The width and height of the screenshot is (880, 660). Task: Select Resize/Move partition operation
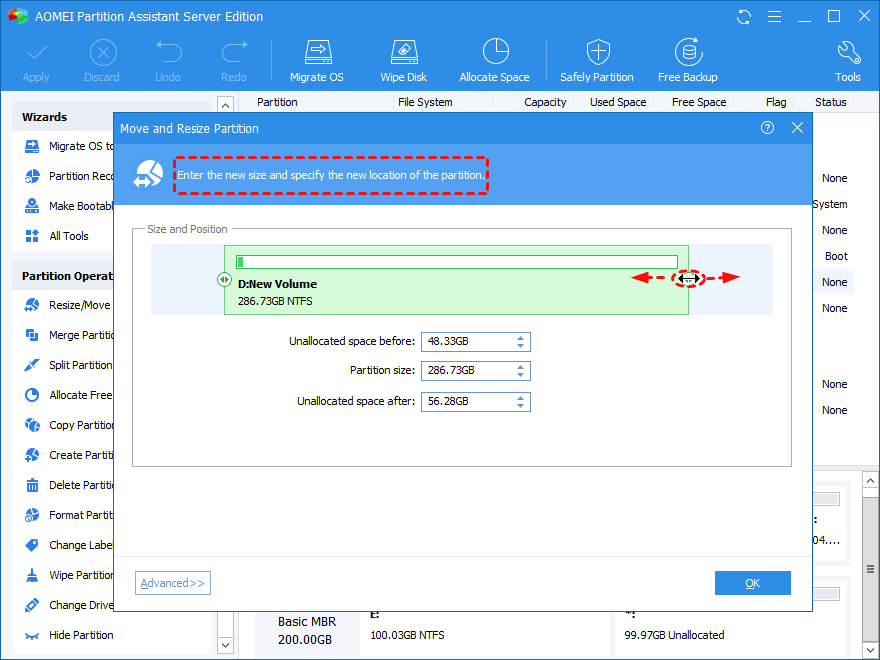coord(68,305)
